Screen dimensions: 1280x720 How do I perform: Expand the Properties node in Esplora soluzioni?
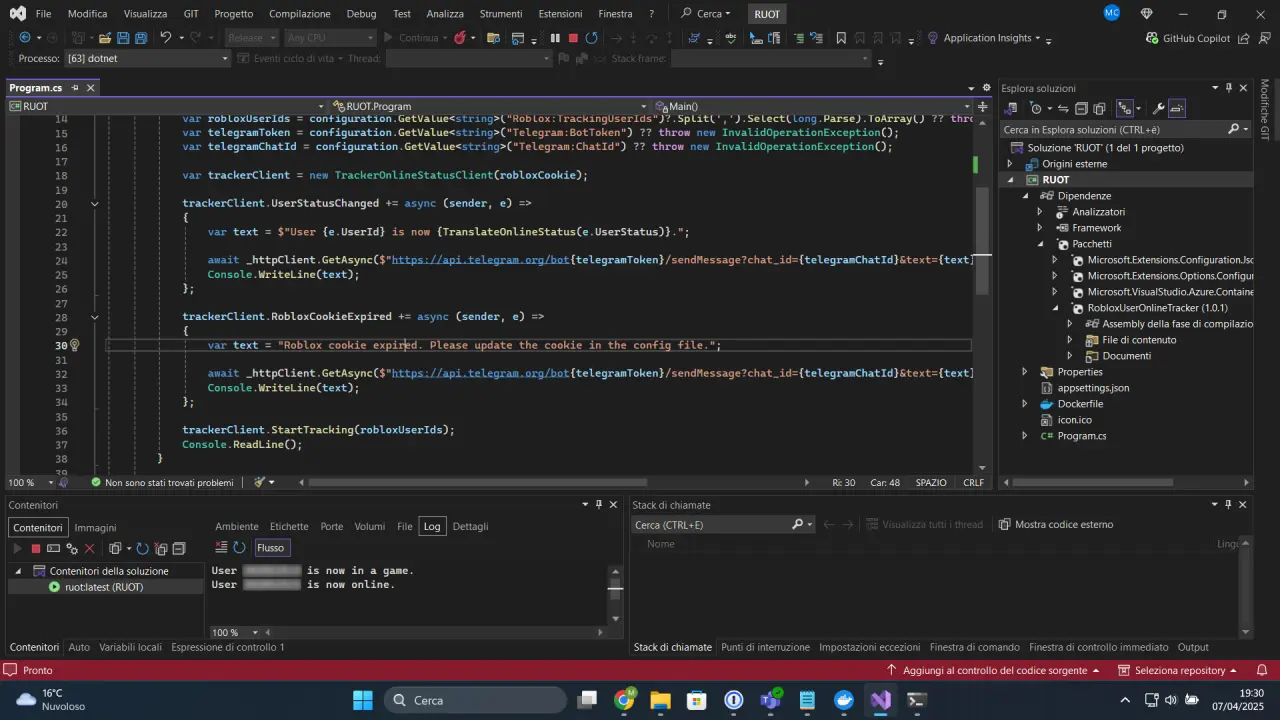[x=1024, y=372]
